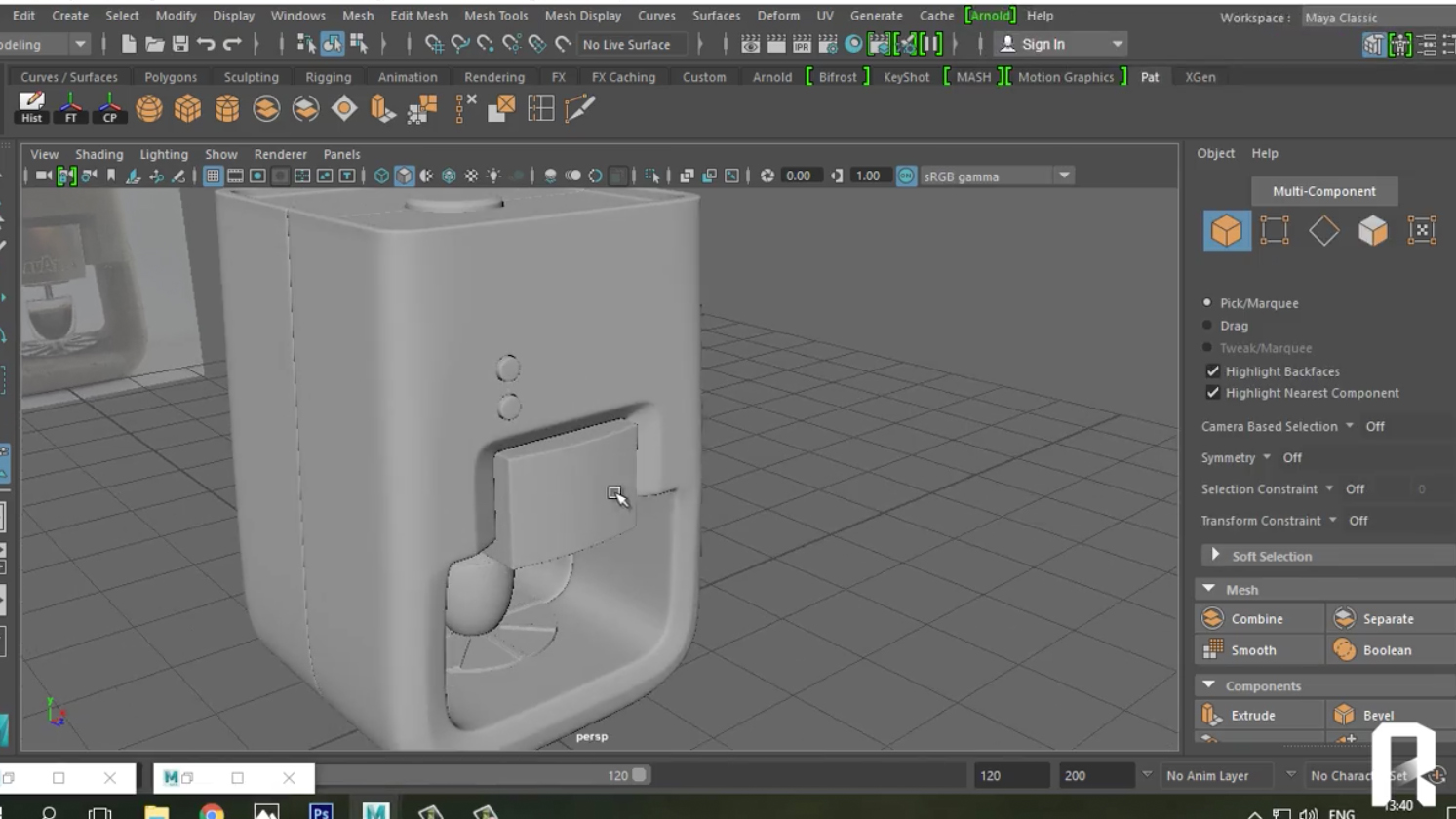Toggle Highlight Nearest Component checkbox

(1212, 392)
